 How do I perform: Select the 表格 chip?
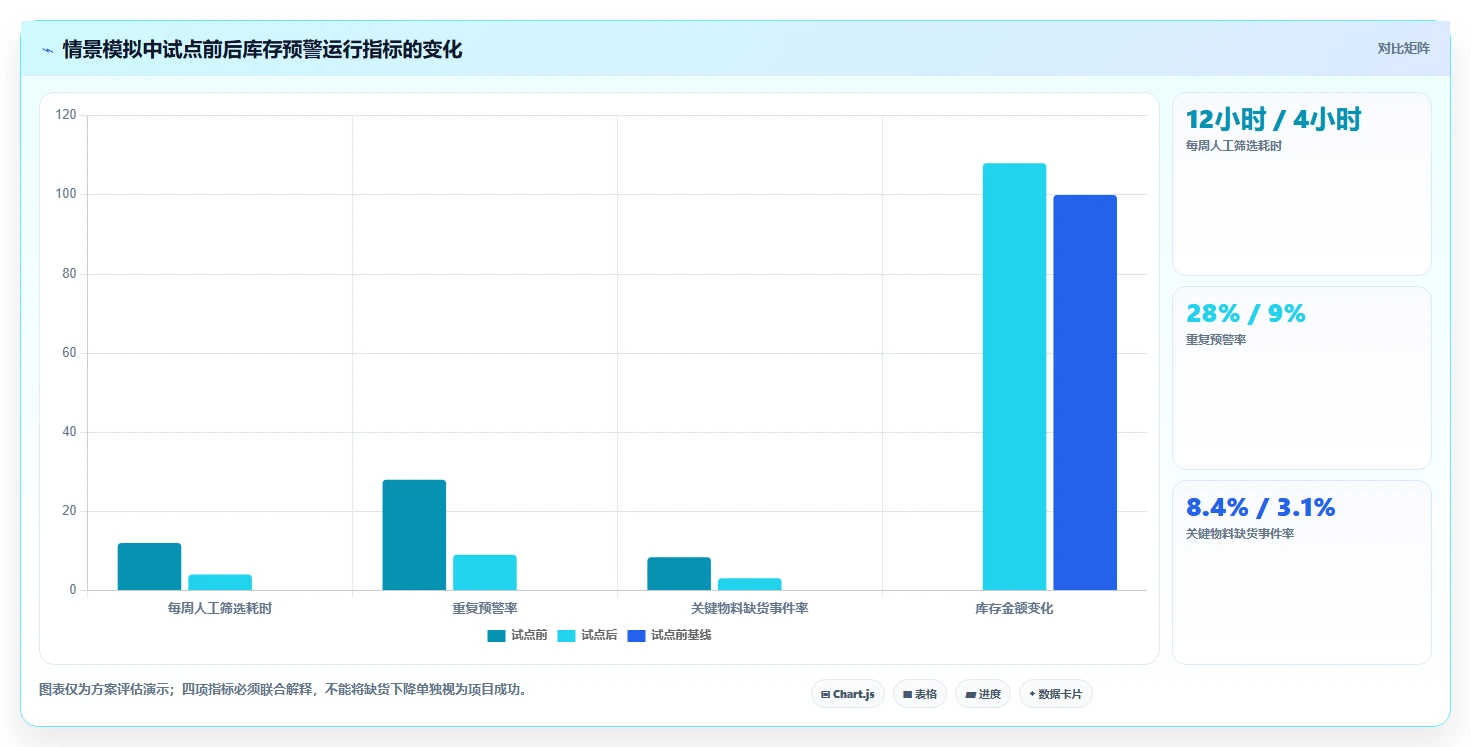(x=919, y=694)
